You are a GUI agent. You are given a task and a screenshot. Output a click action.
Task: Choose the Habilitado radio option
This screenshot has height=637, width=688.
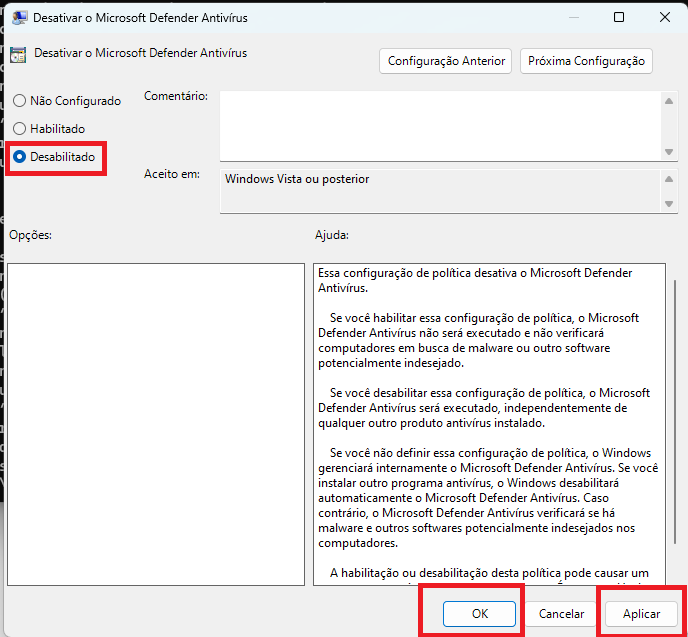20,129
